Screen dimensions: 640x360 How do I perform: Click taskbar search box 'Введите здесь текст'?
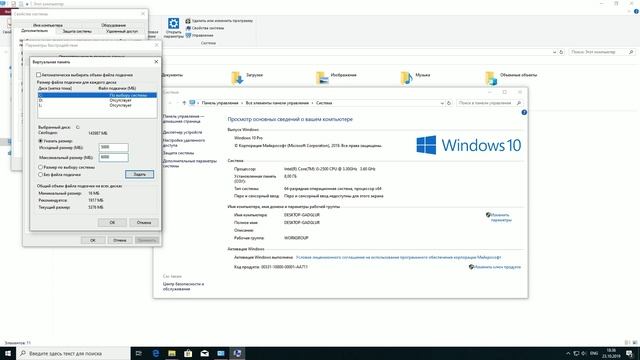[73, 353]
